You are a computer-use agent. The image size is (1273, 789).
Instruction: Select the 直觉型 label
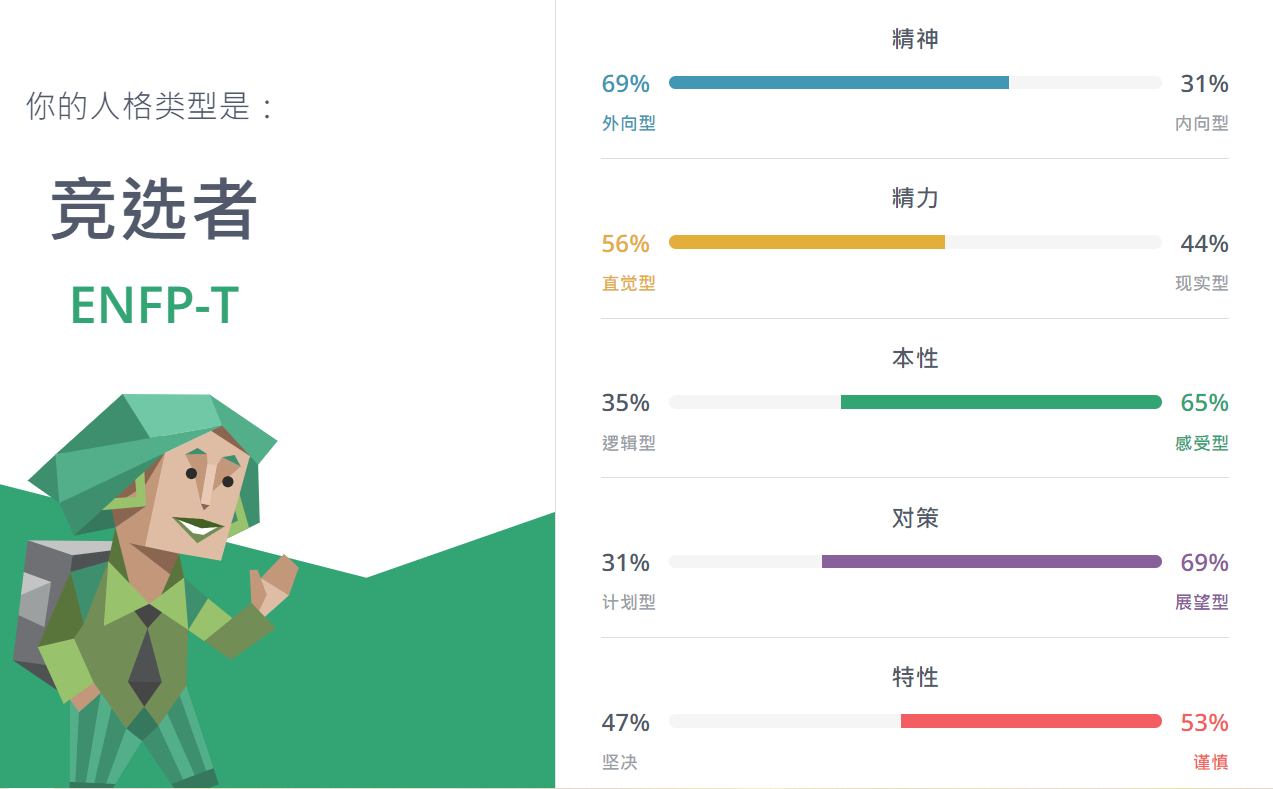coord(628,283)
